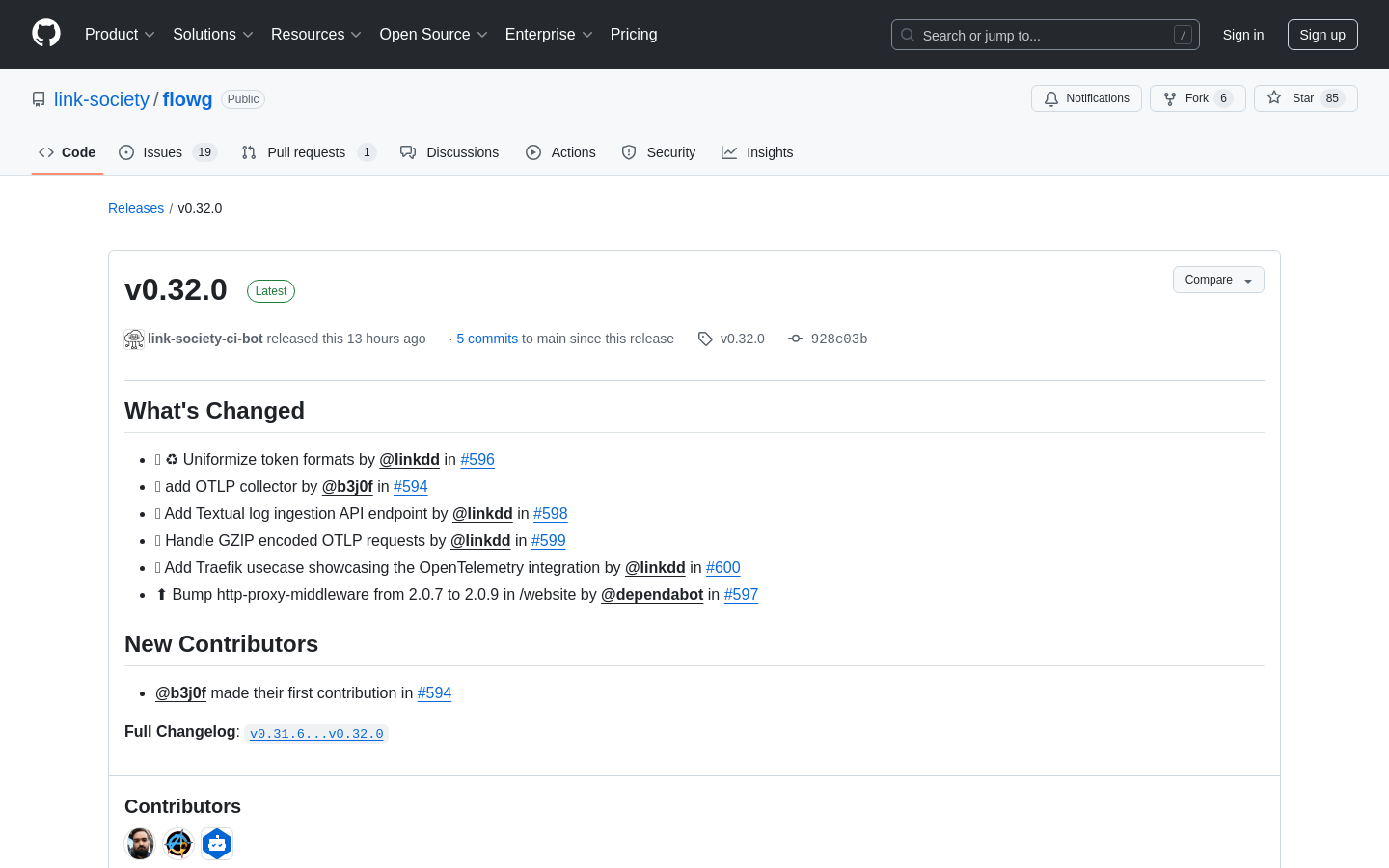This screenshot has height=868, width=1389.
Task: Open @linkdd in Traefik usecase line
Action: click(x=655, y=567)
